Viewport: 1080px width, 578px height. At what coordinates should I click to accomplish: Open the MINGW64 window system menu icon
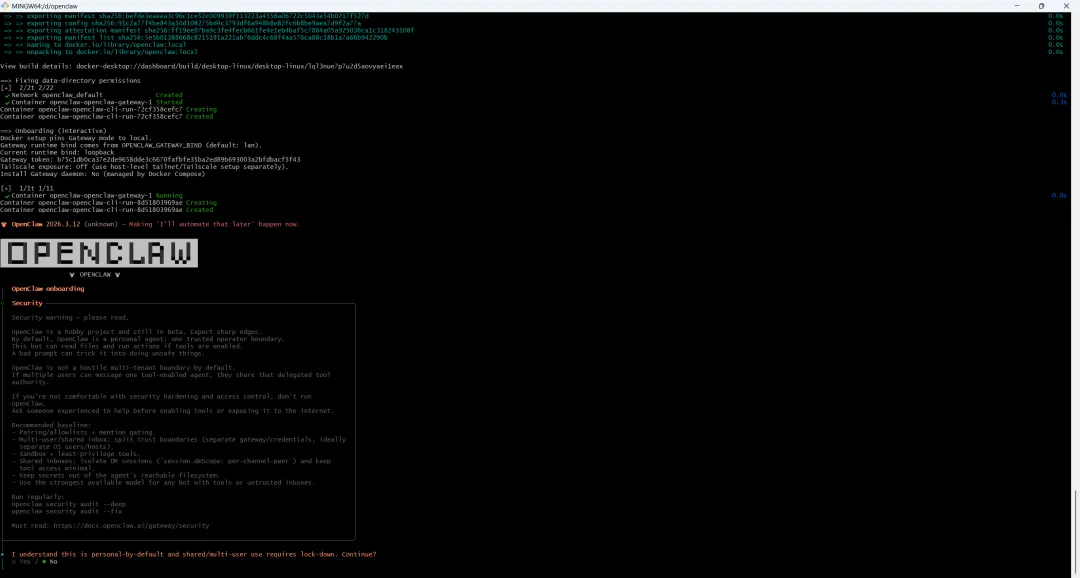(5, 6)
